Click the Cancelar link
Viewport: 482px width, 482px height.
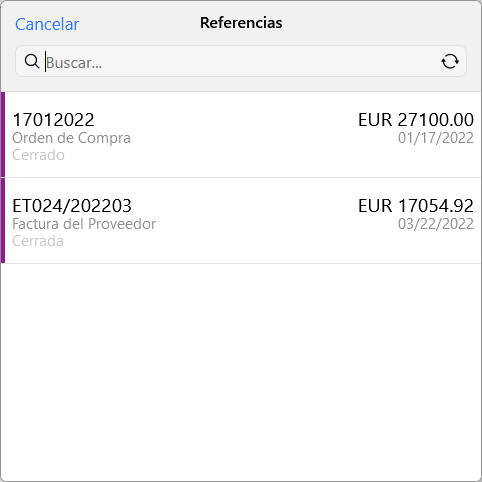pos(47,24)
